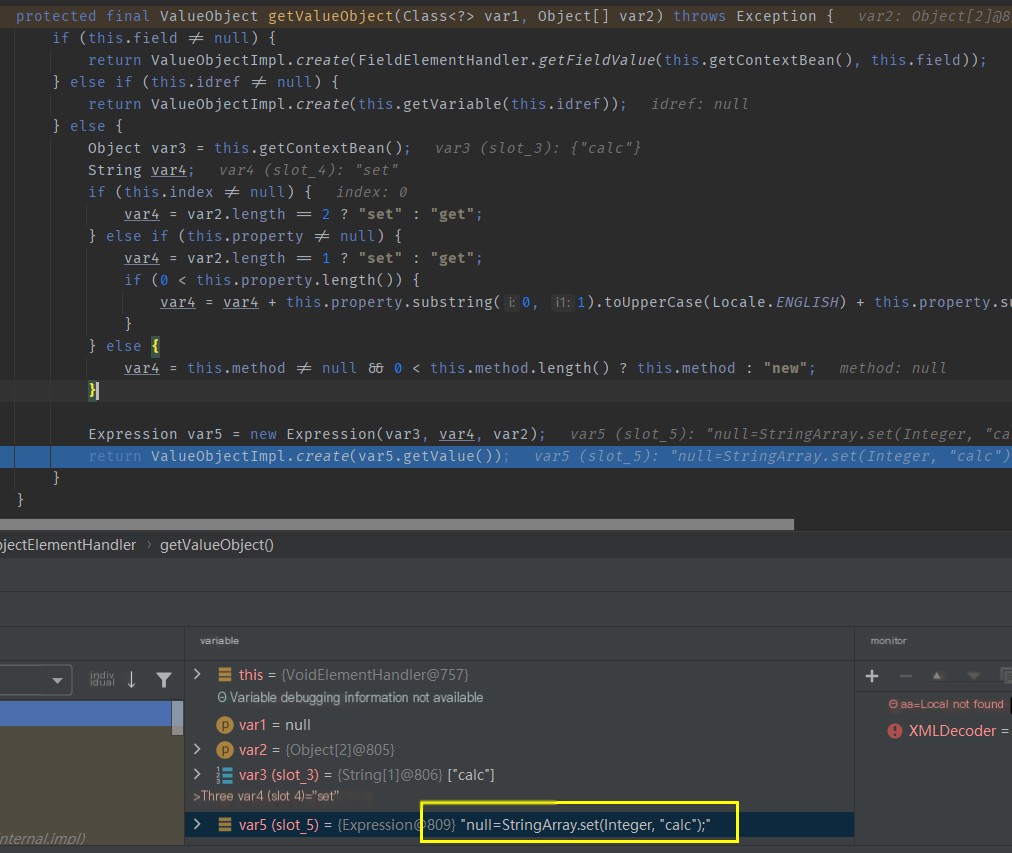Open the thread selector dropdown arrow

(x=57, y=681)
